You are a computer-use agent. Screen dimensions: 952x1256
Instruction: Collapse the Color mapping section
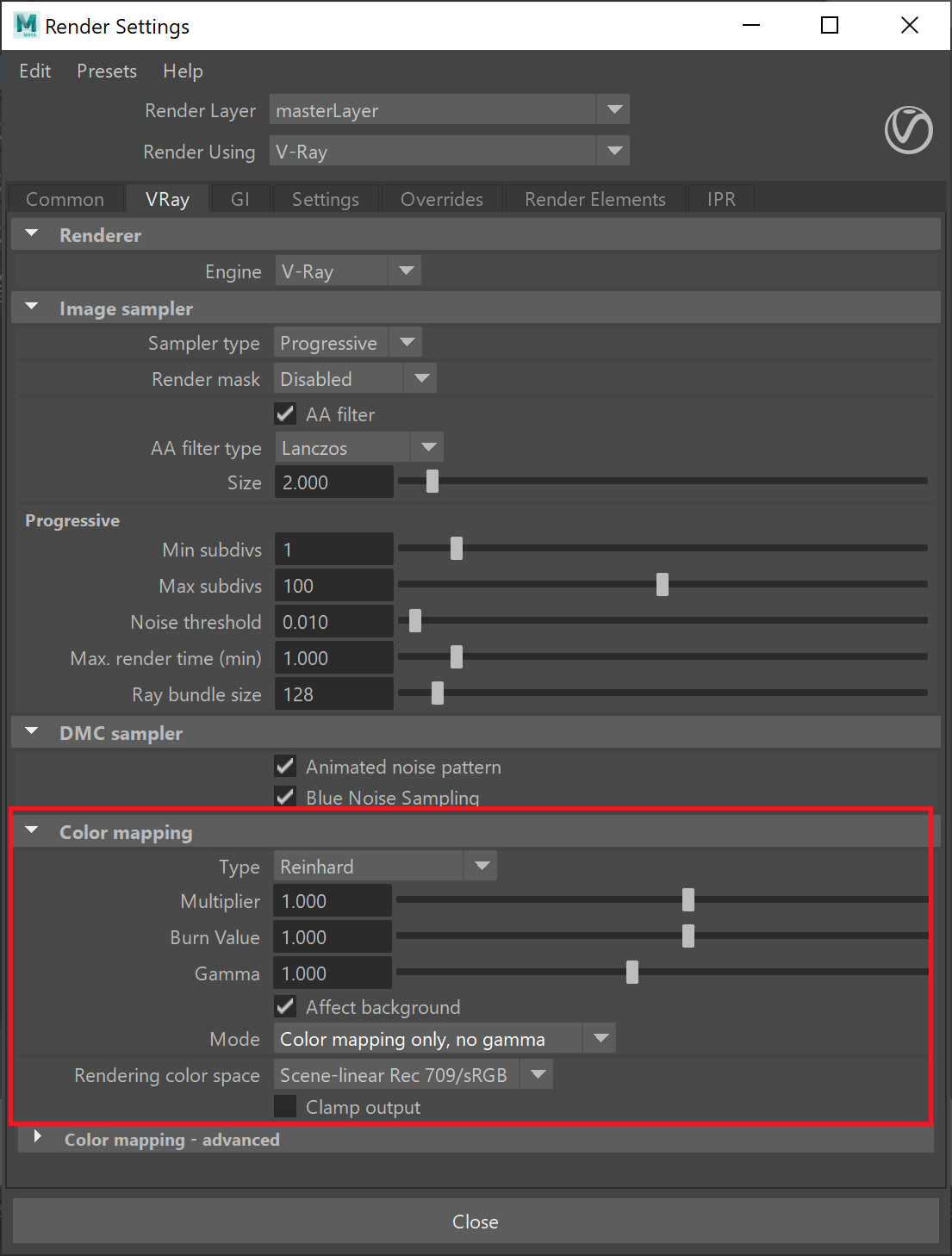(33, 830)
